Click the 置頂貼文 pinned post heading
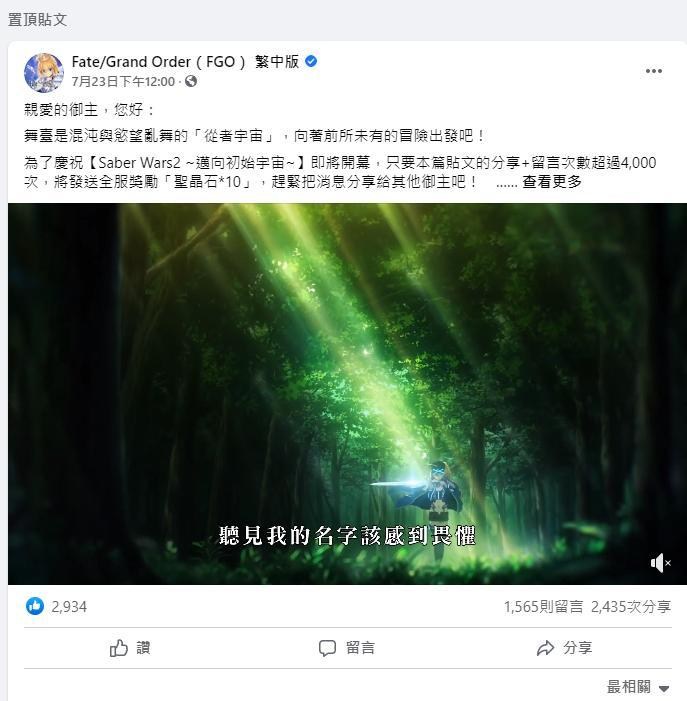Viewport: 687px width, 701px height. pos(38,20)
